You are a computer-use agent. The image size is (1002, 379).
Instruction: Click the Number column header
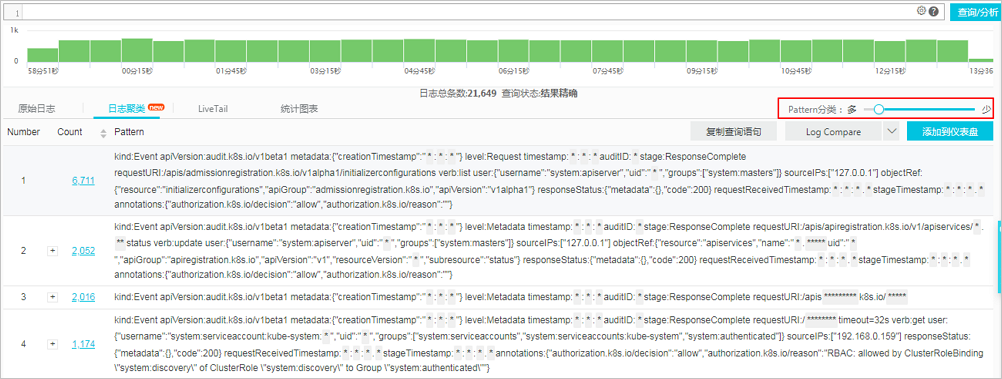[24, 132]
